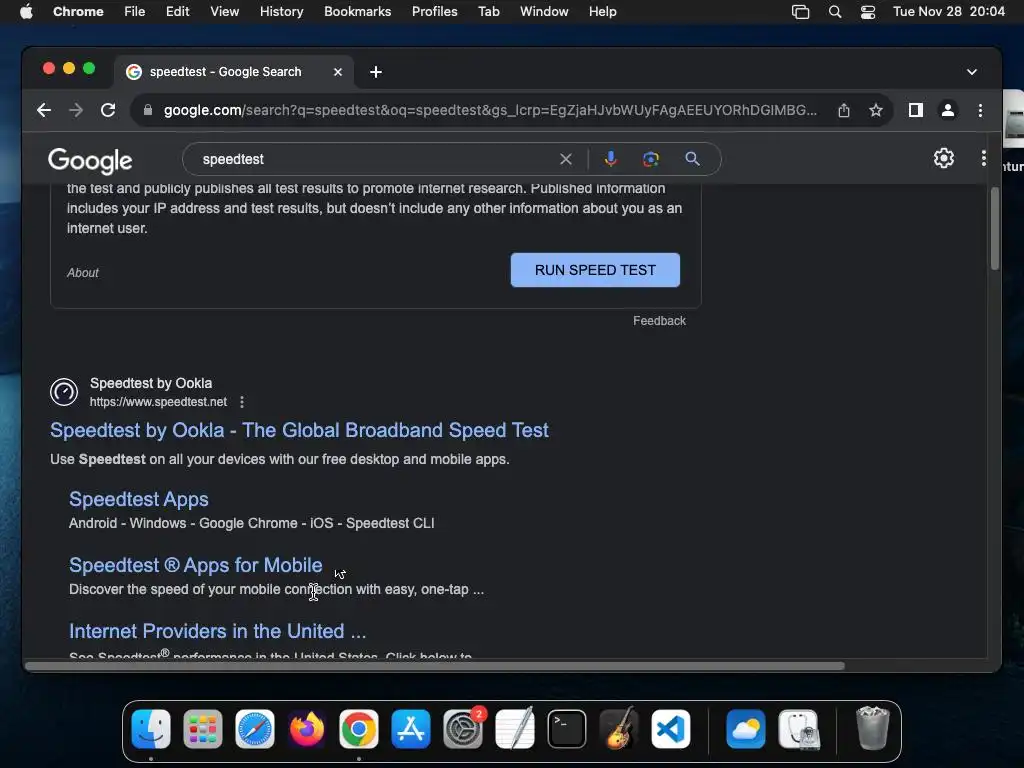Open the Window menu
The image size is (1024, 768).
click(x=544, y=12)
